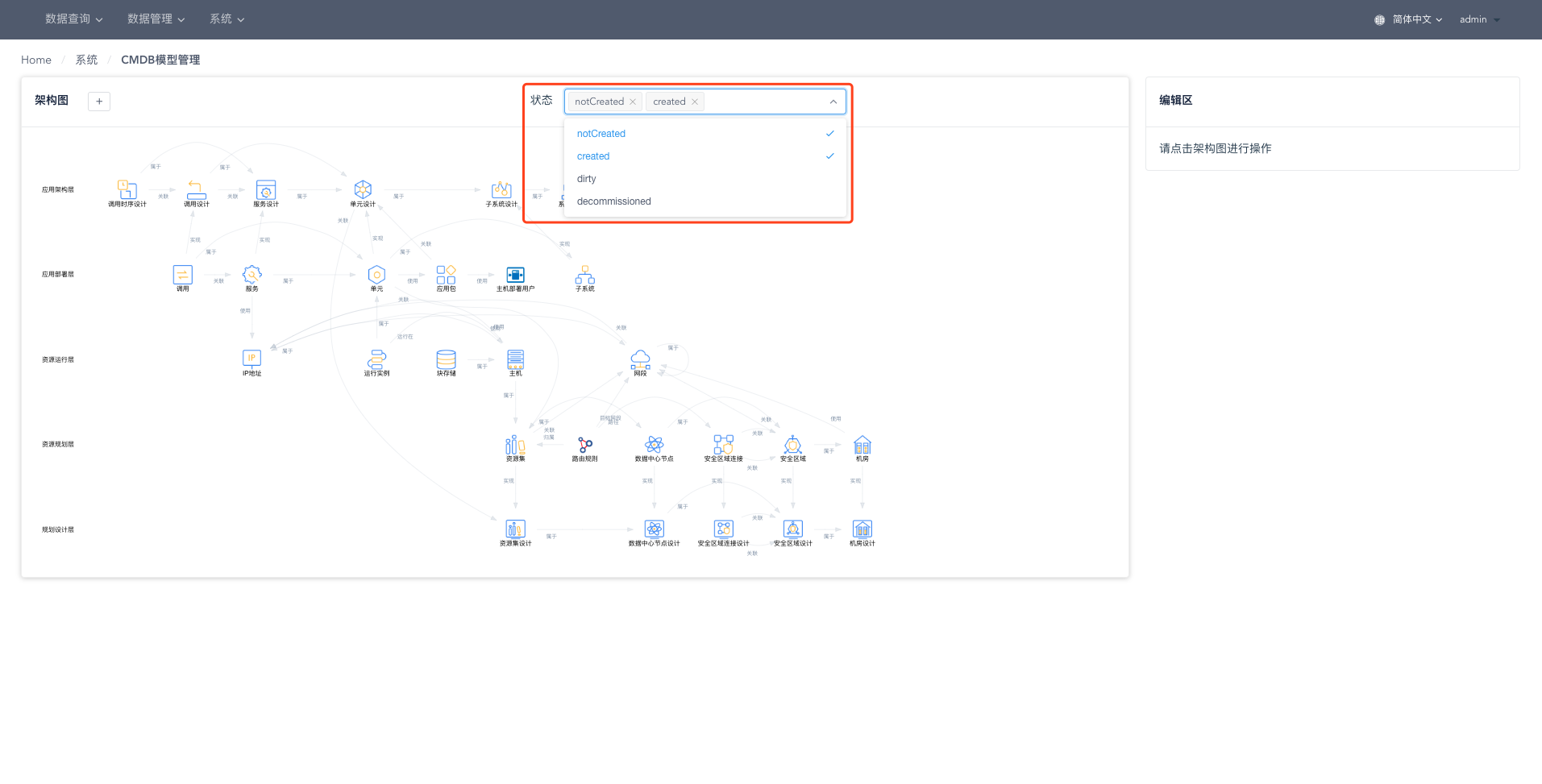The image size is (1542, 784).
Task: Click the 系统 breadcrumb link
Action: [86, 60]
